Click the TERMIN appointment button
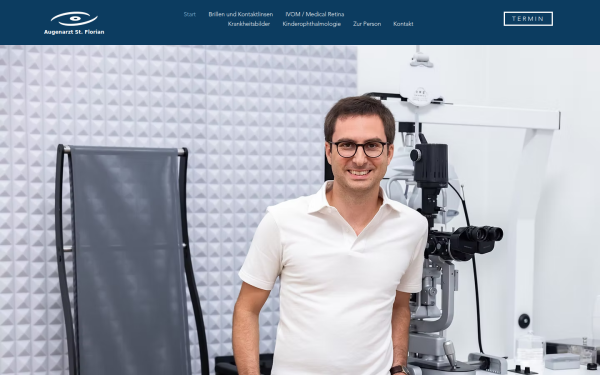600x375 pixels. point(528,19)
